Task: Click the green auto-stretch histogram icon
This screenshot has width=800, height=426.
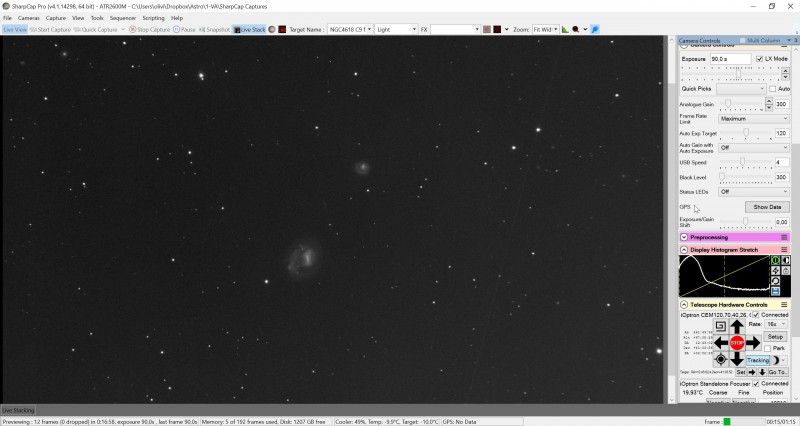Action: pyautogui.click(x=775, y=260)
